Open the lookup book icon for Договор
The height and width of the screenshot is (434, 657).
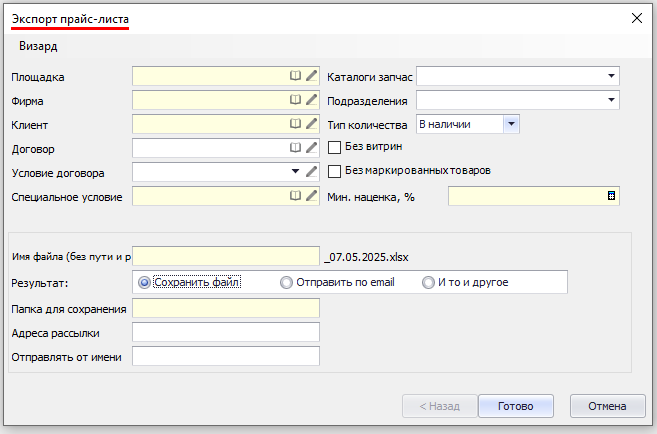tap(295, 148)
